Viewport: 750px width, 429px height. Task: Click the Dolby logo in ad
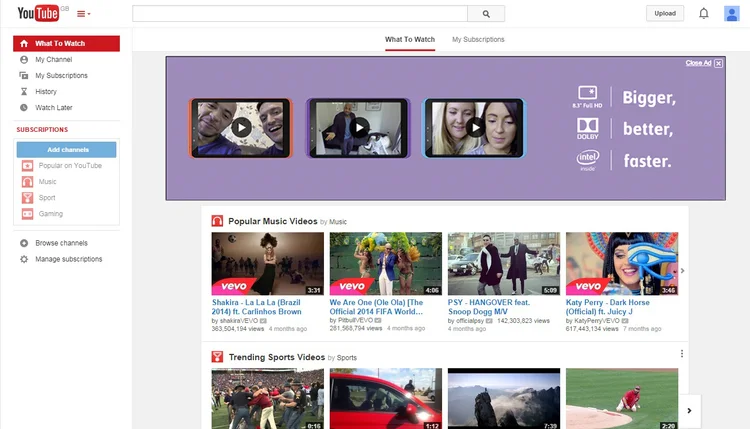click(587, 129)
